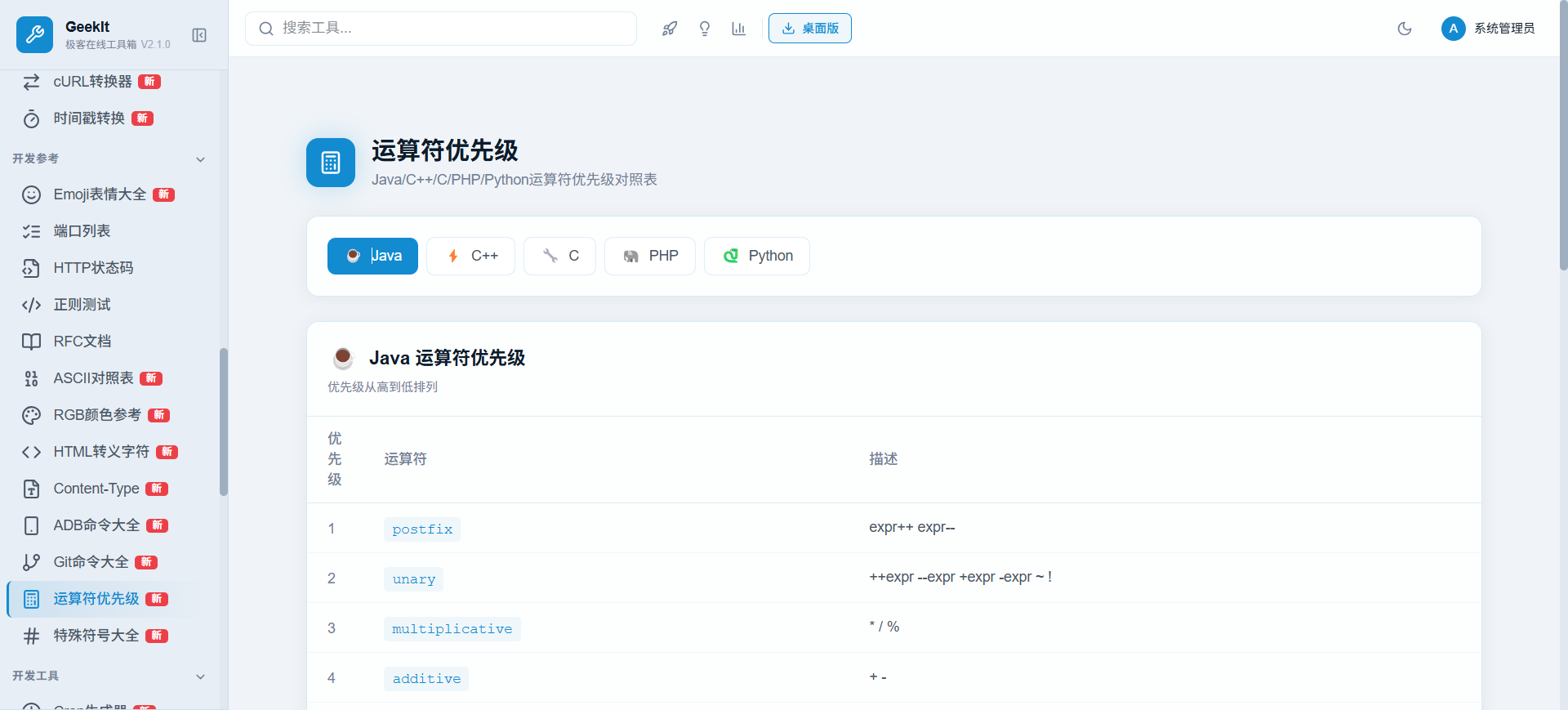Click the RGB颜色参考 palette icon
The height and width of the screenshot is (710, 1568).
31,415
